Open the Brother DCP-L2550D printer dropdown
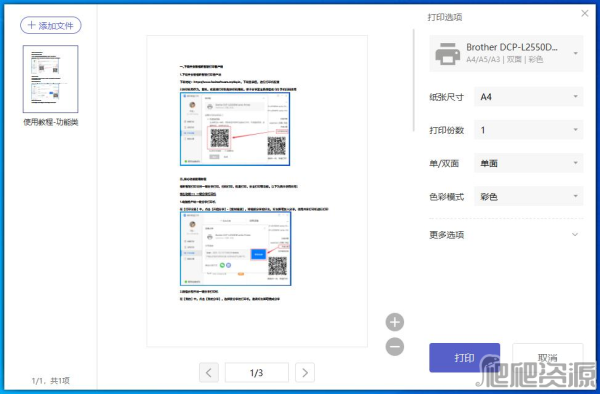 [506, 53]
